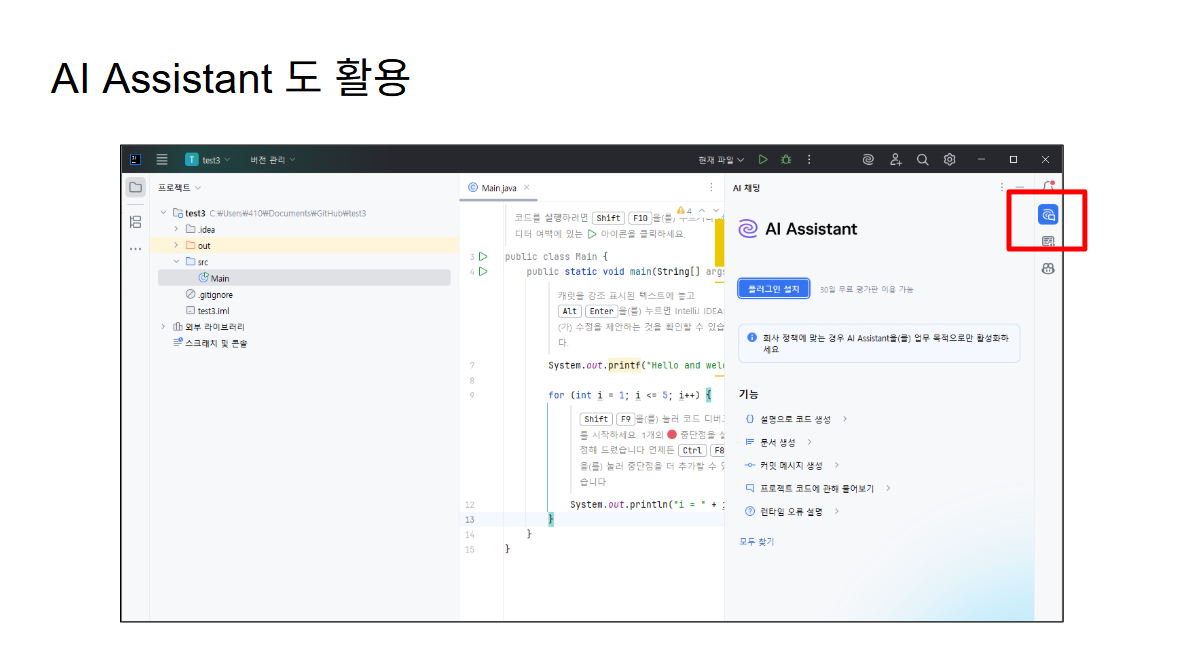Image resolution: width=1182 pixels, height=654 pixels.
Task: Close the Main.java tab
Action: 527,188
